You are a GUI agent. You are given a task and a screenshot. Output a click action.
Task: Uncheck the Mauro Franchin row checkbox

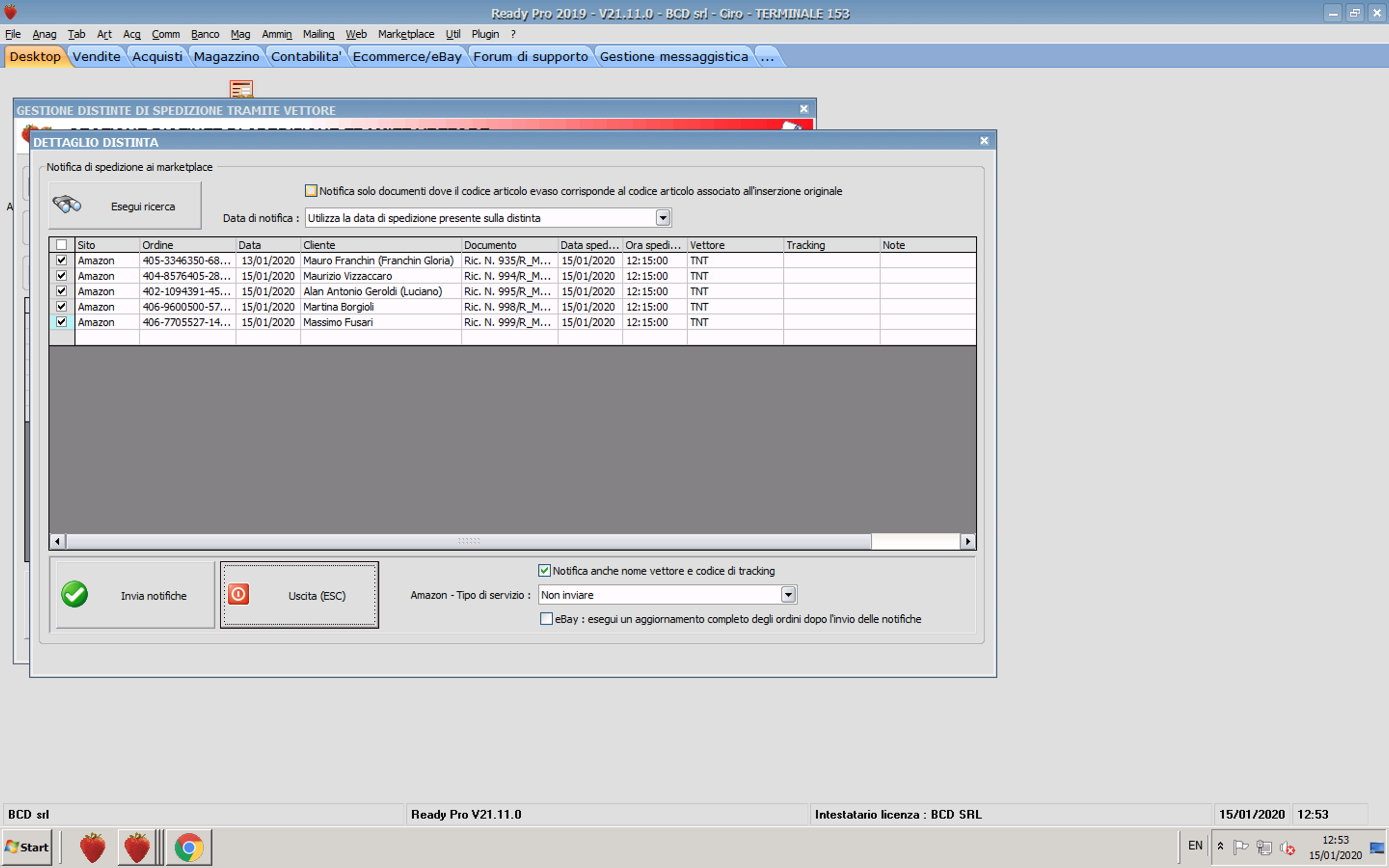click(x=61, y=260)
